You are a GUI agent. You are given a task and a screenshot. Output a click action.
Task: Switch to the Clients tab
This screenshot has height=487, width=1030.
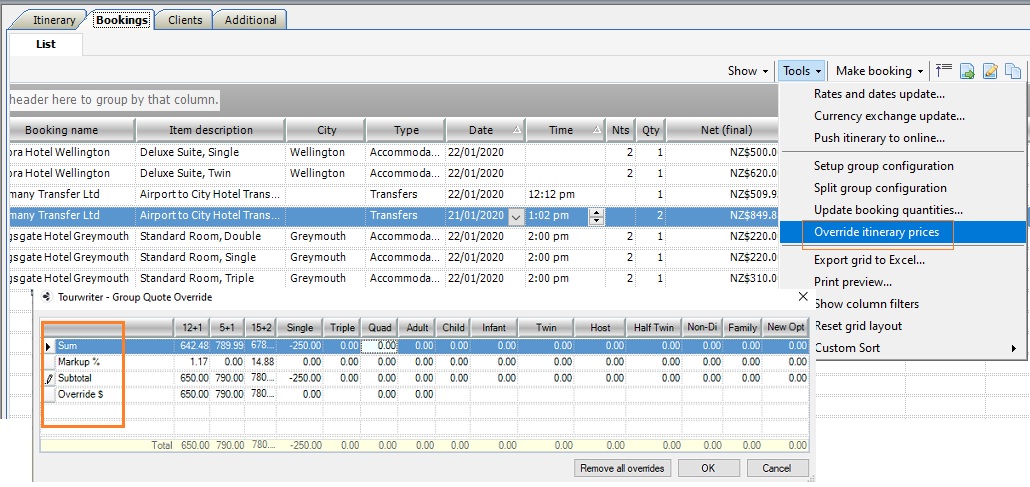point(185,20)
